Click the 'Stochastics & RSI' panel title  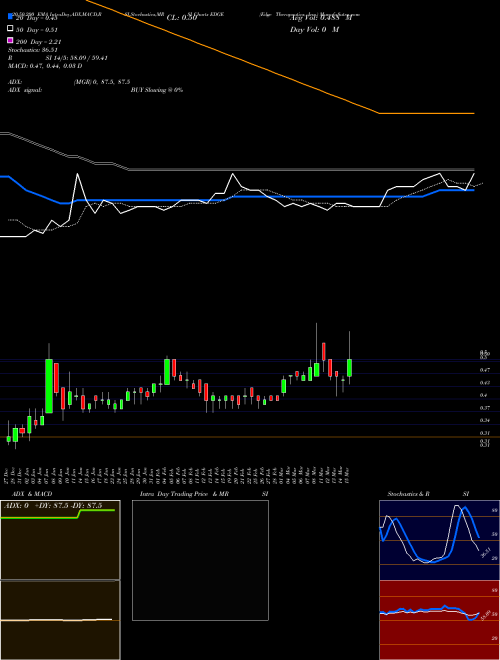428,494
